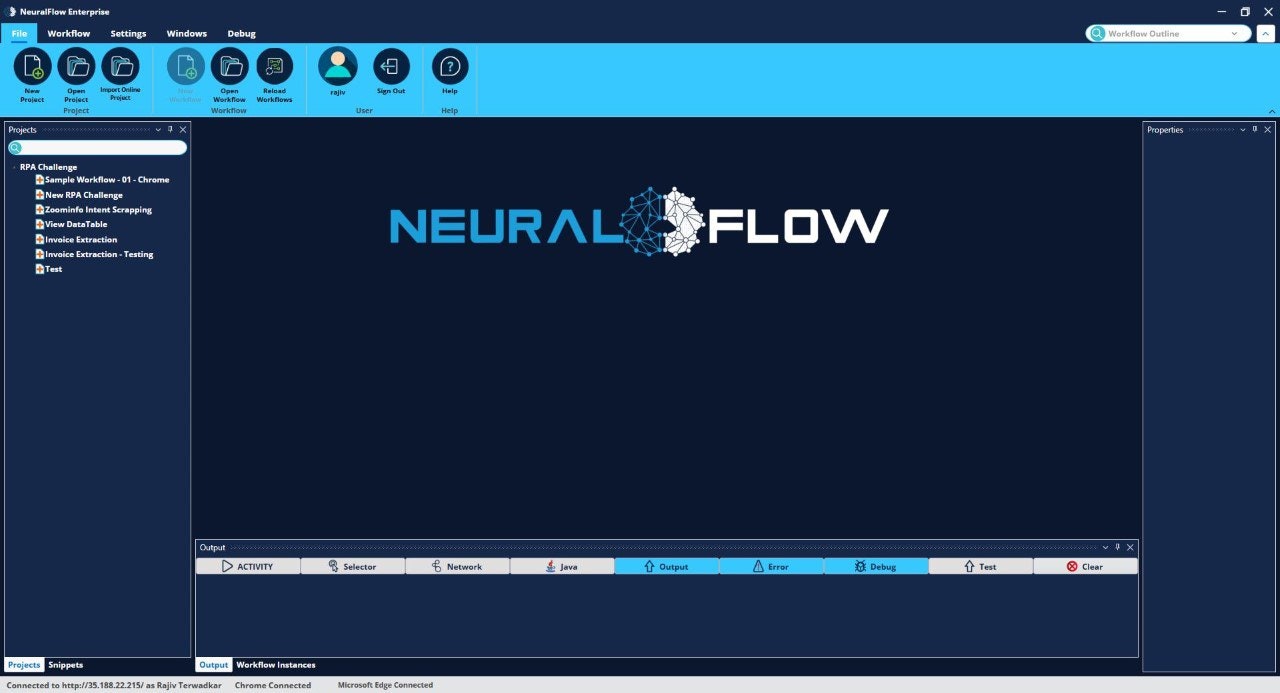This screenshot has height=693, width=1280.
Task: Disable the Error log filter
Action: (x=771, y=566)
